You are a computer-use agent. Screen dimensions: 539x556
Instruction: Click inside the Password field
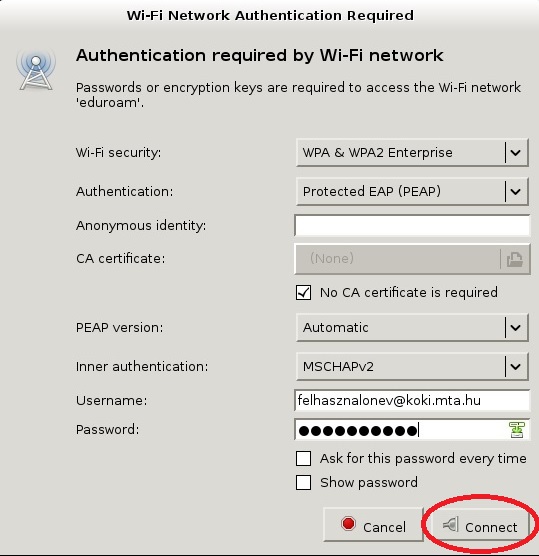click(x=412, y=430)
